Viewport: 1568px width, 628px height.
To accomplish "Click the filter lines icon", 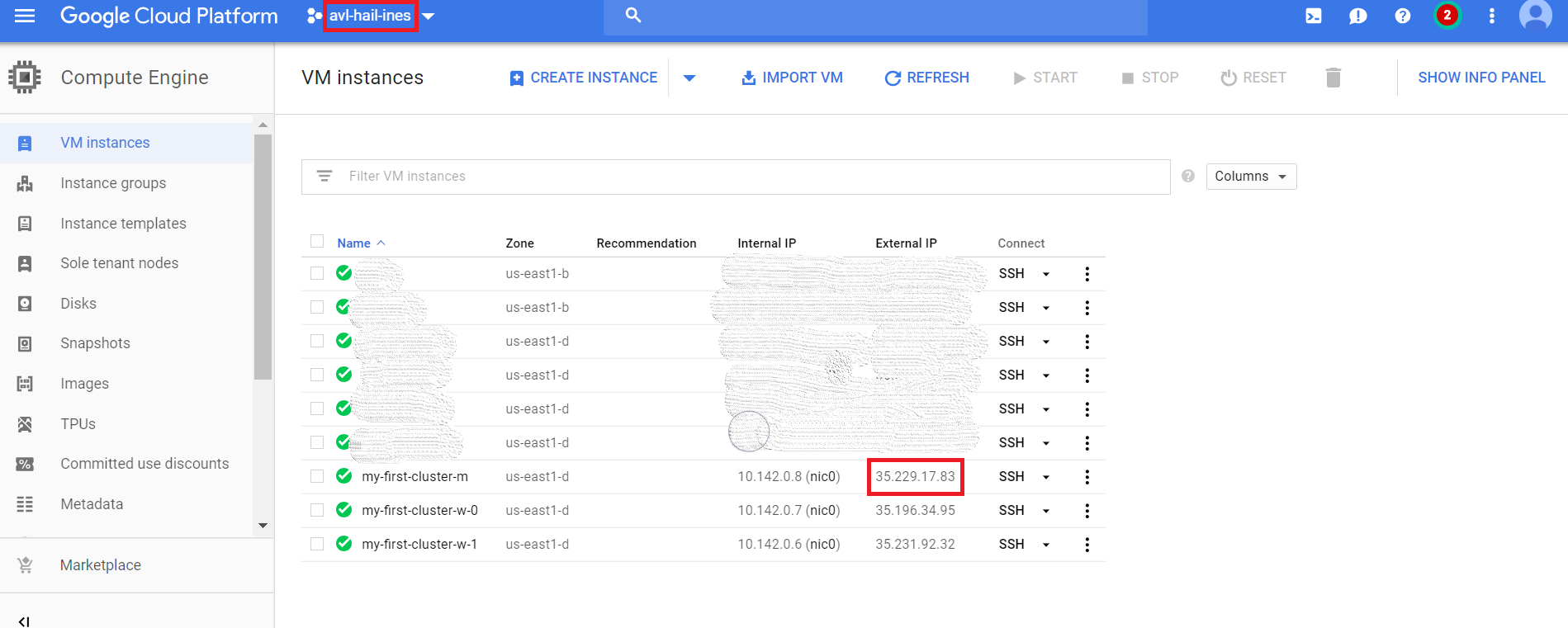I will [324, 176].
